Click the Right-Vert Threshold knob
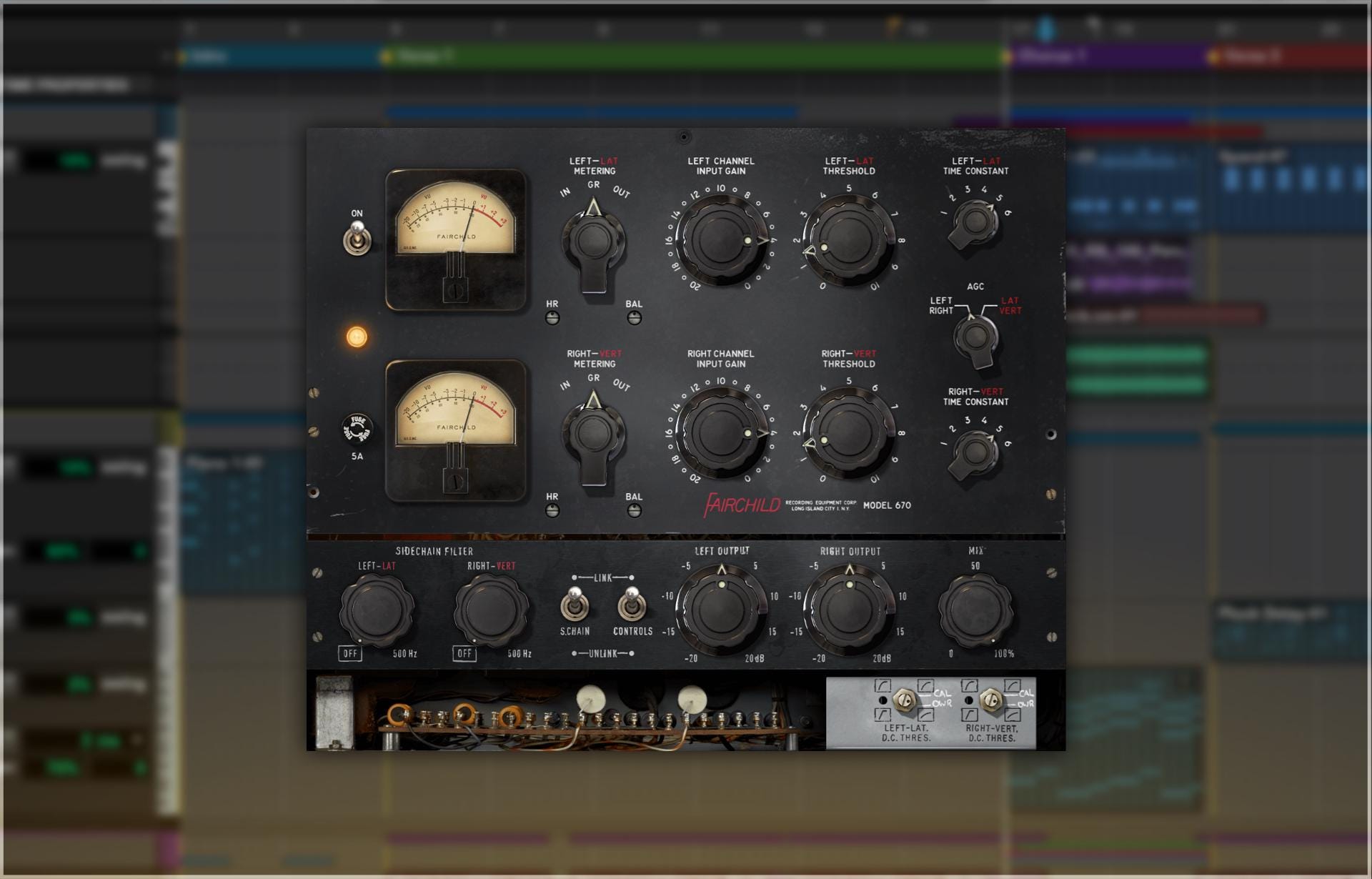This screenshot has height=879, width=1372. (848, 432)
